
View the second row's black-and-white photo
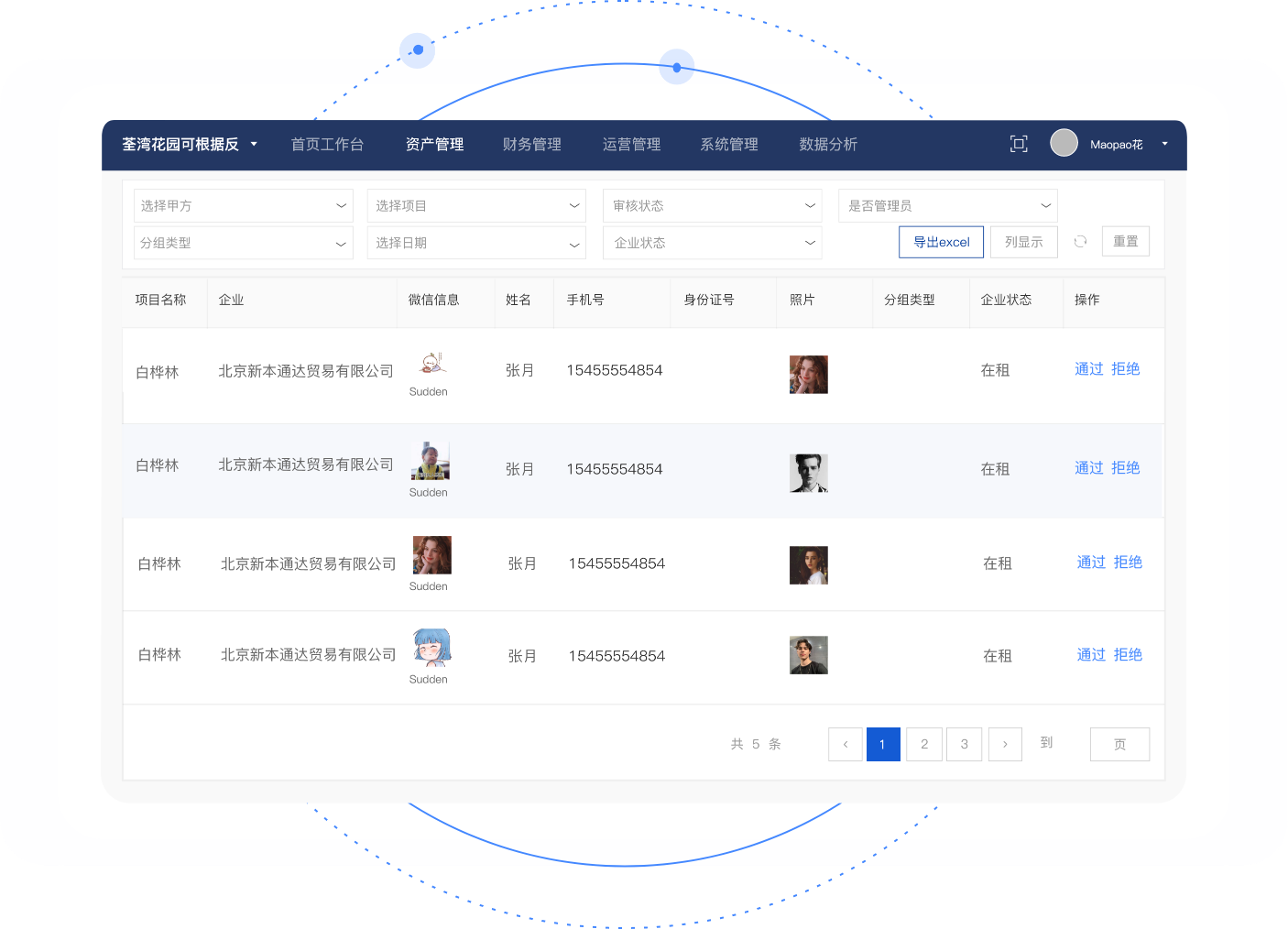coord(808,473)
